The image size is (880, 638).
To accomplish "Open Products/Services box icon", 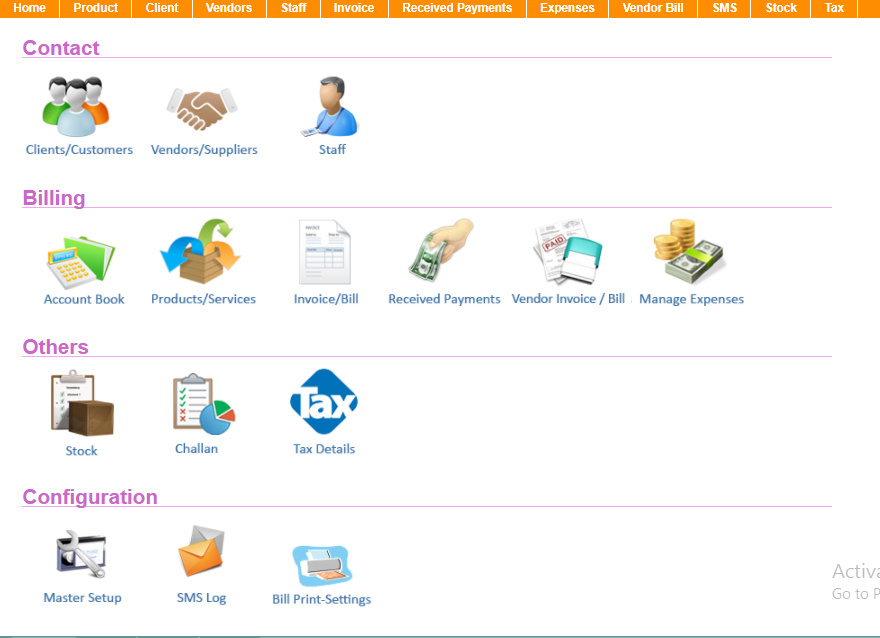I will point(201,254).
